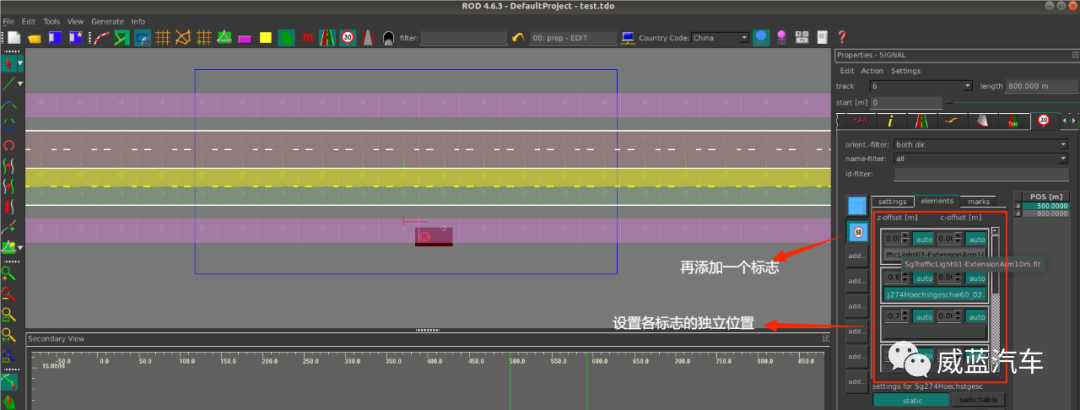Select the 800.0000 POS entry

[x=1048, y=214]
